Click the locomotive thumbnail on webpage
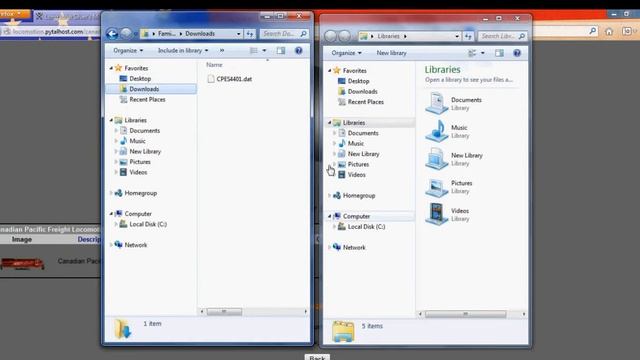The height and width of the screenshot is (360, 640). 22,263
